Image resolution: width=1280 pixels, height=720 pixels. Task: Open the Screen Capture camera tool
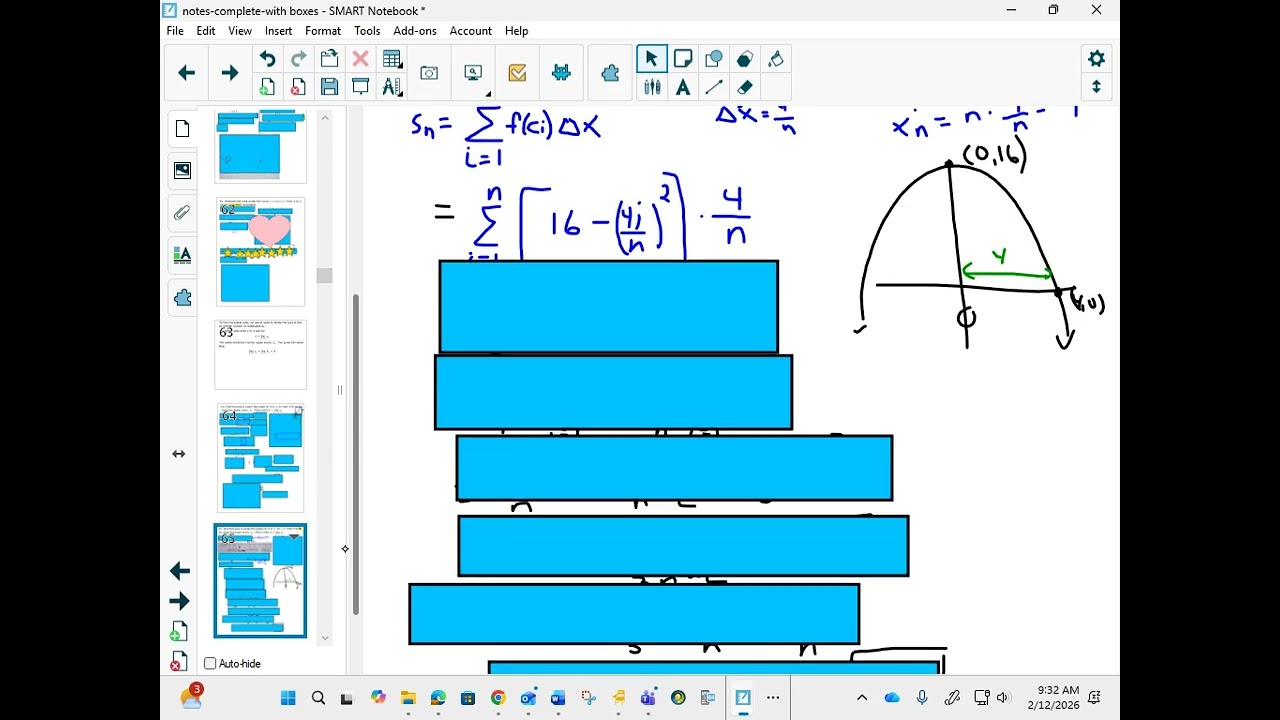tap(429, 73)
